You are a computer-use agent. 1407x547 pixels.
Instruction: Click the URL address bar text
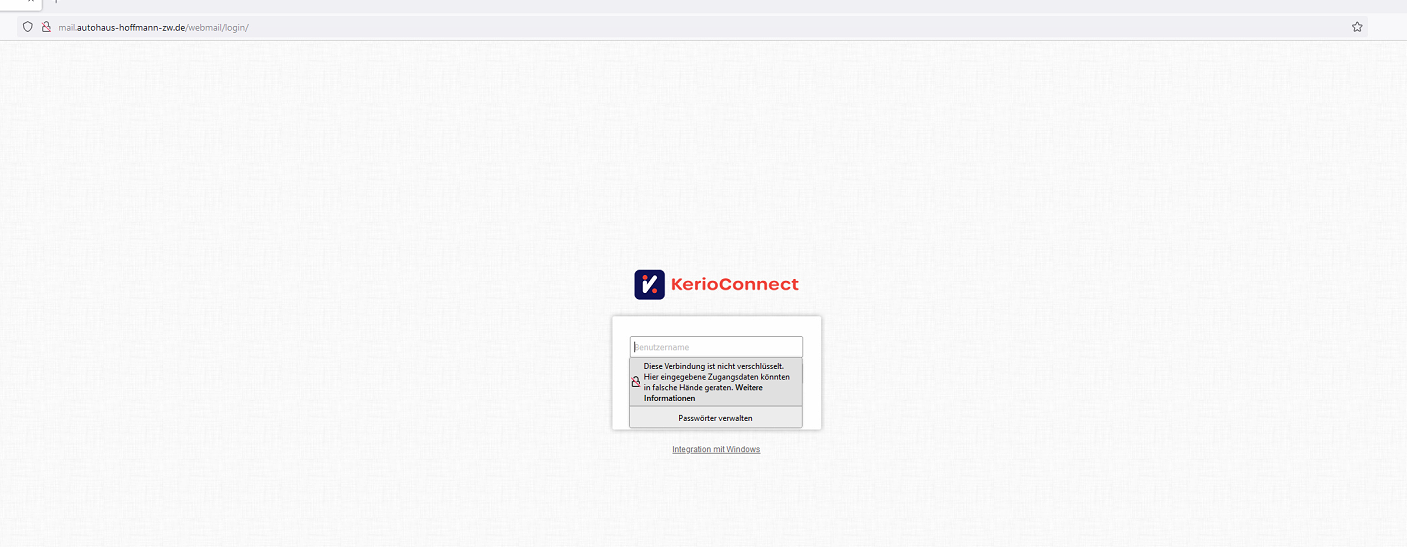[153, 27]
